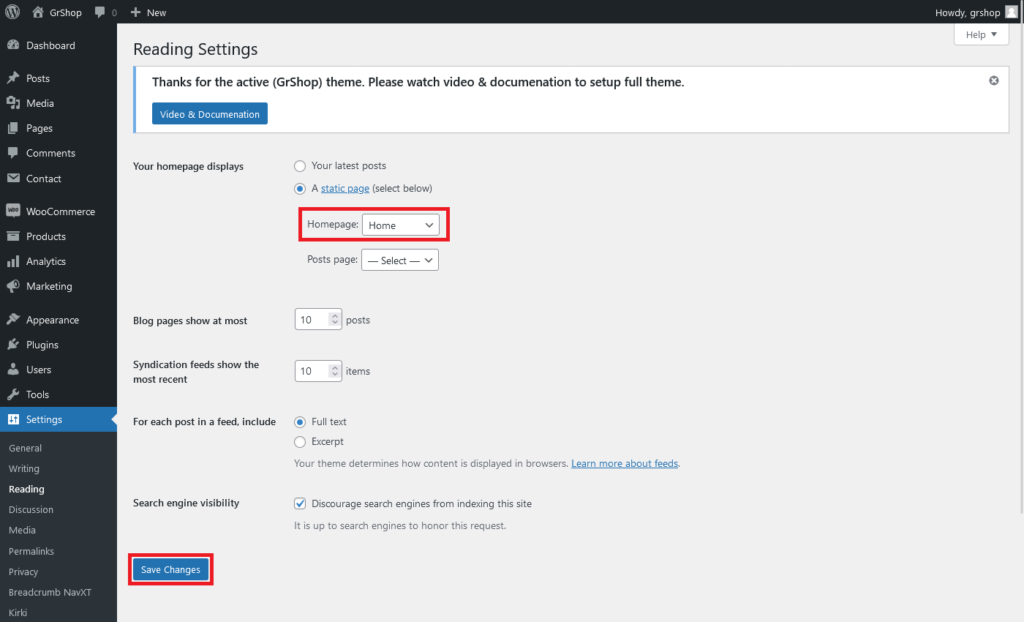Image resolution: width=1024 pixels, height=622 pixels.
Task: Click the Marketing megaphone icon
Action: [x=13, y=287]
